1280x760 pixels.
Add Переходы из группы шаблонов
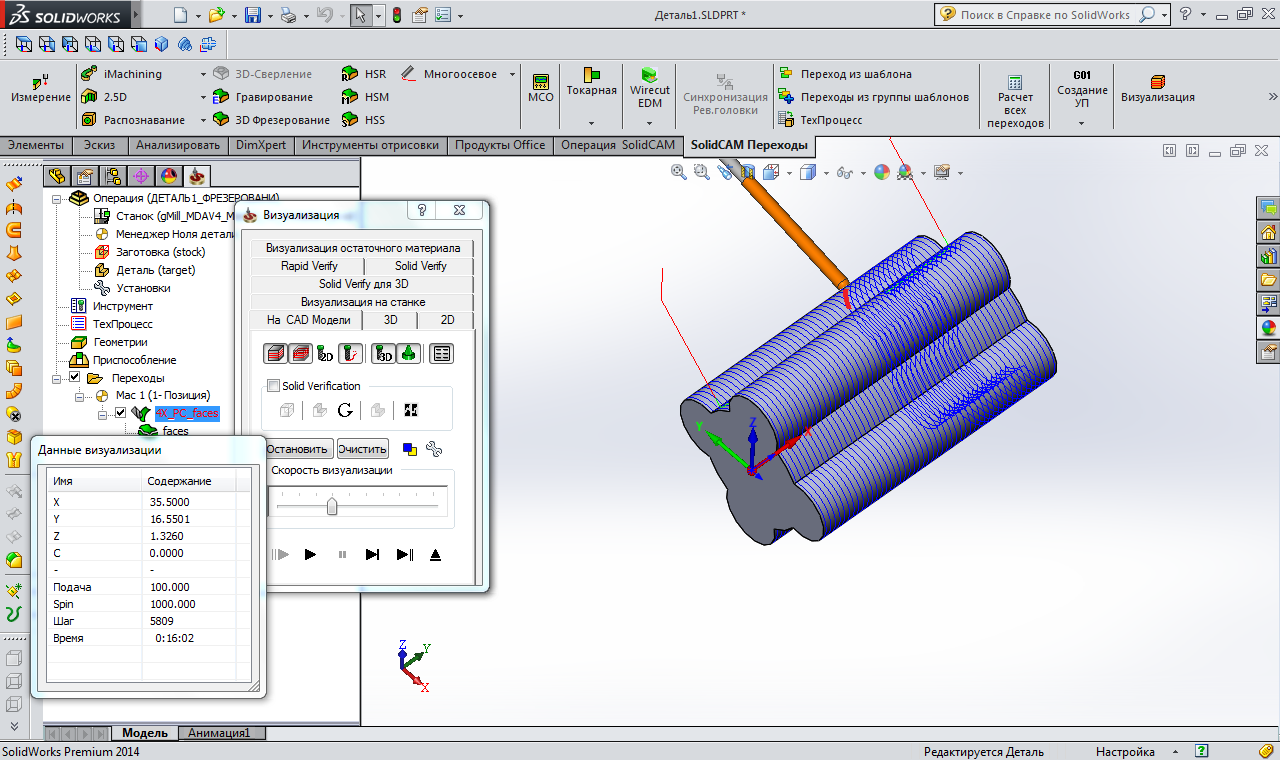873,97
